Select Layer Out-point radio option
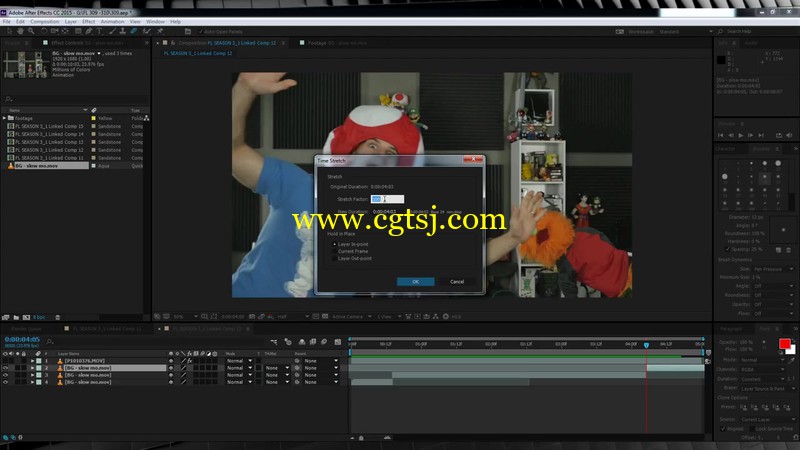Image resolution: width=800 pixels, height=450 pixels. tap(335, 259)
